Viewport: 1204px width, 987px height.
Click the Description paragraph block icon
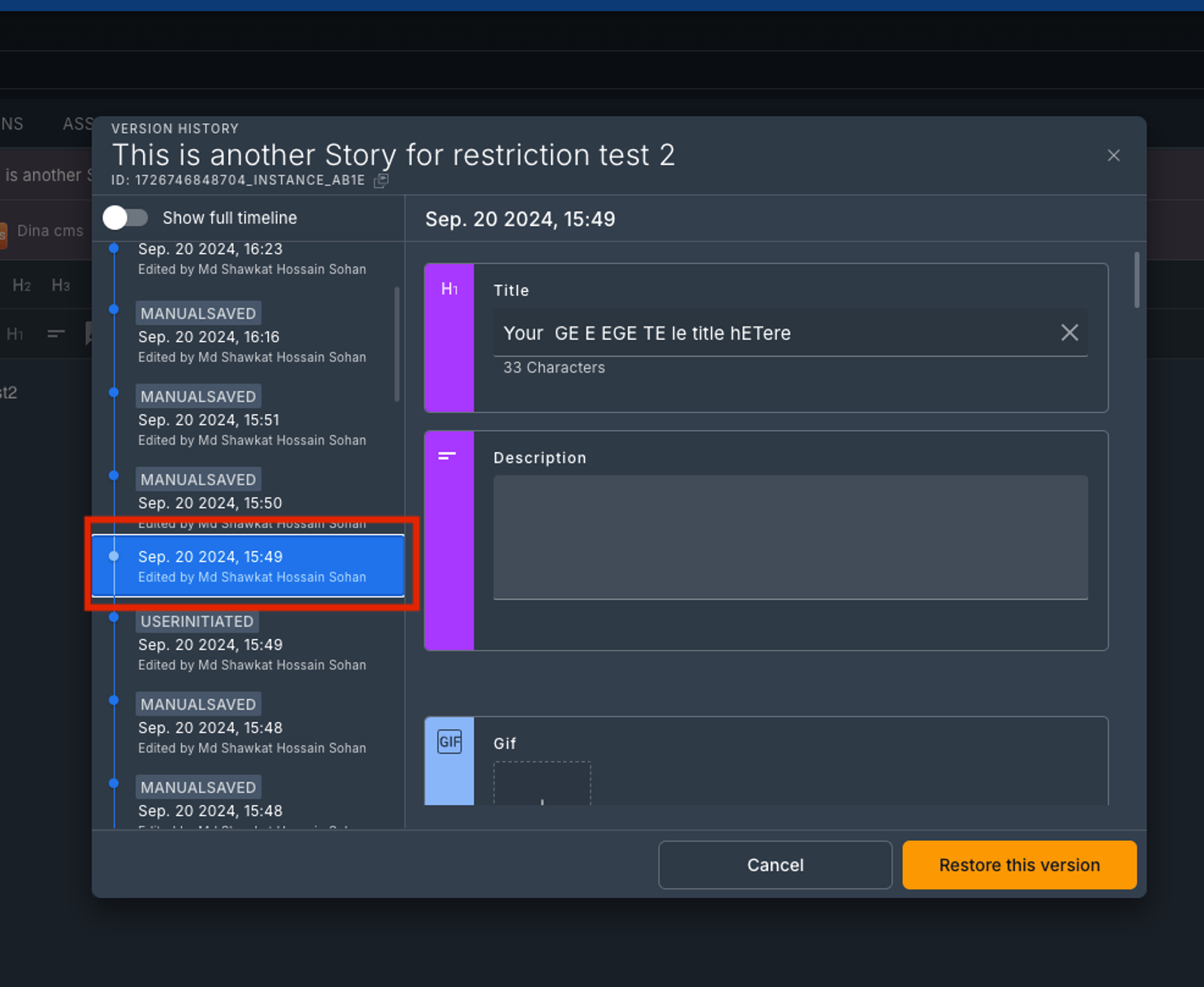click(447, 456)
